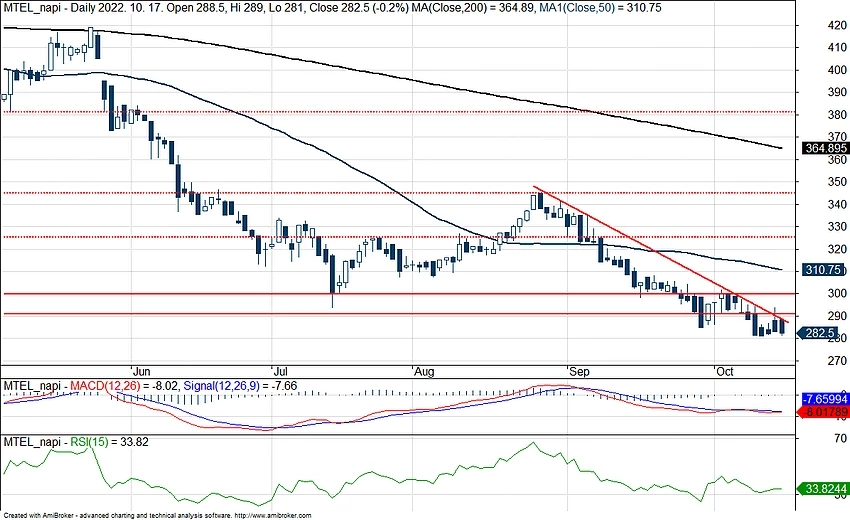Click the 330 price axis label
Viewport: 850px width, 520px height.
click(837, 227)
